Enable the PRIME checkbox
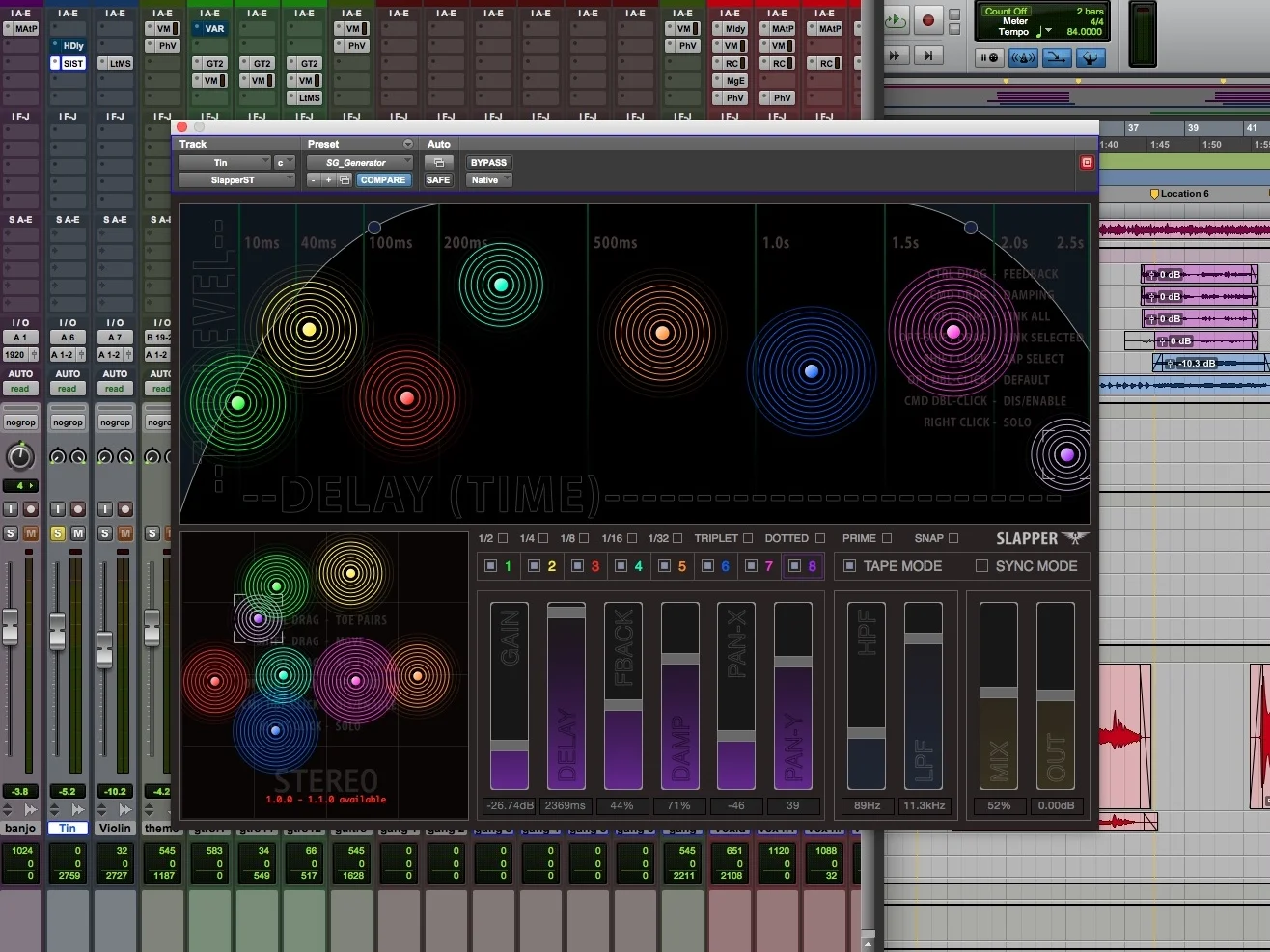 point(887,538)
